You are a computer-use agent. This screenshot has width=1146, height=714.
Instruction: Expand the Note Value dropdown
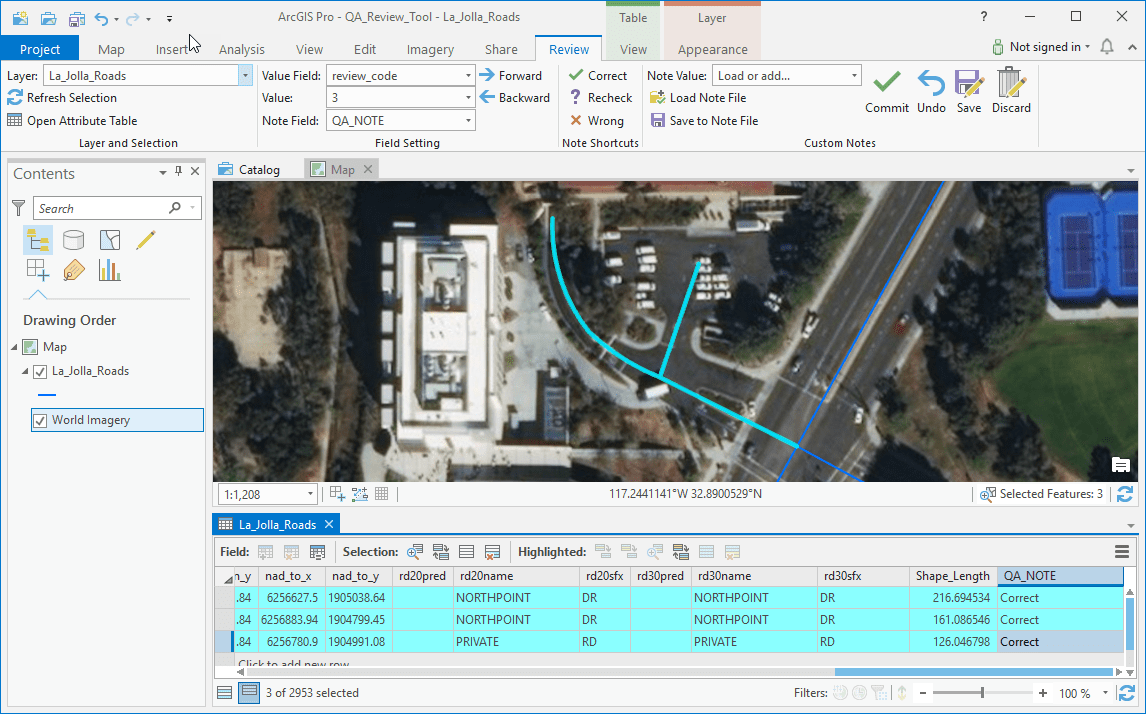click(854, 75)
